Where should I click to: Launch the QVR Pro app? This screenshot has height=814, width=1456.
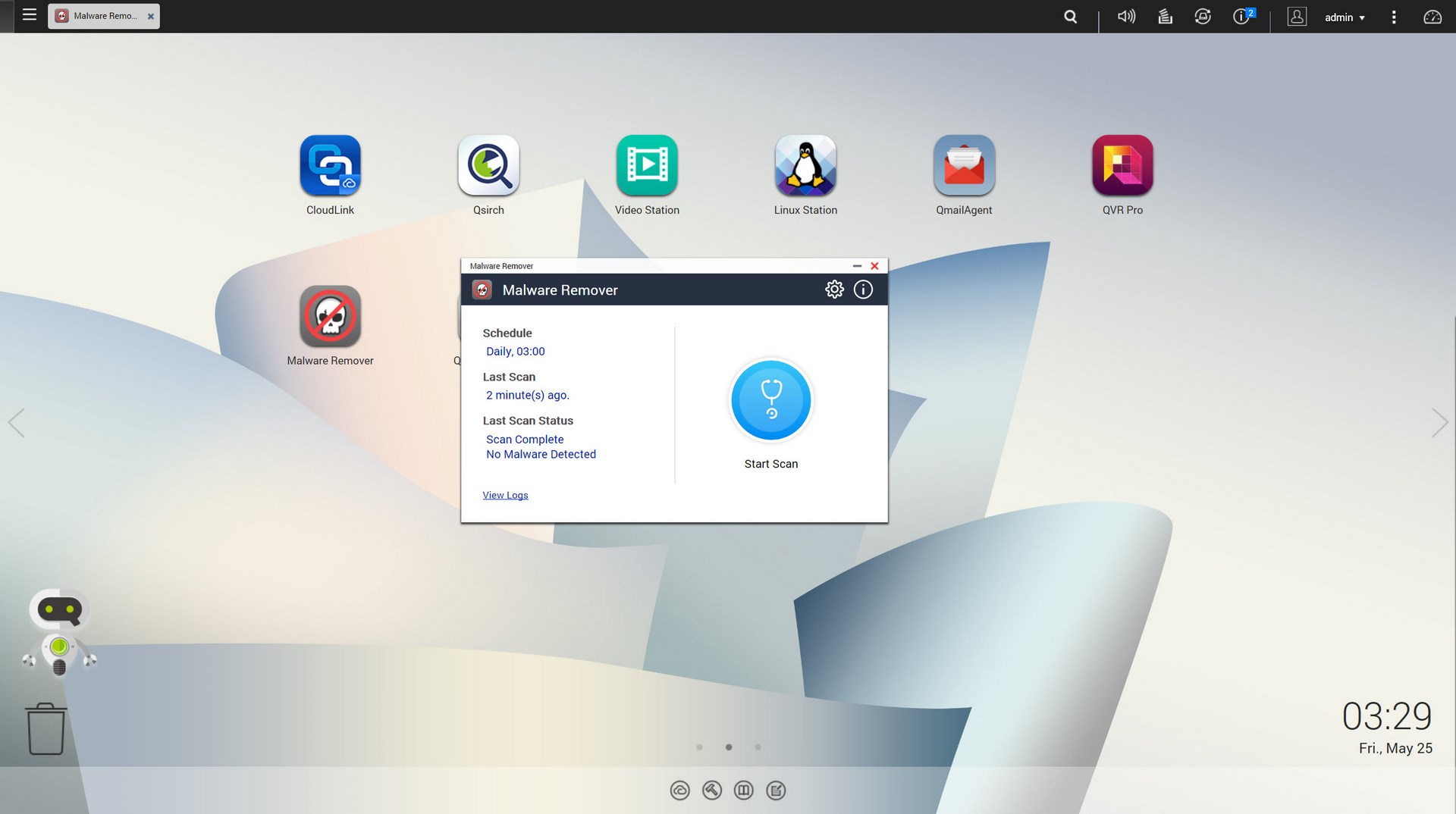[1122, 165]
